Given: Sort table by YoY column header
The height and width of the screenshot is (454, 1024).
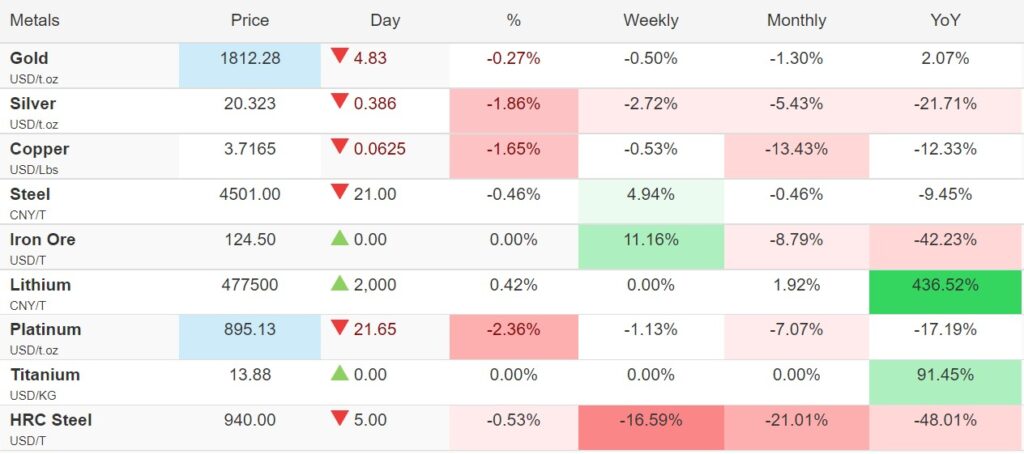Looking at the screenshot, I should 945,20.
